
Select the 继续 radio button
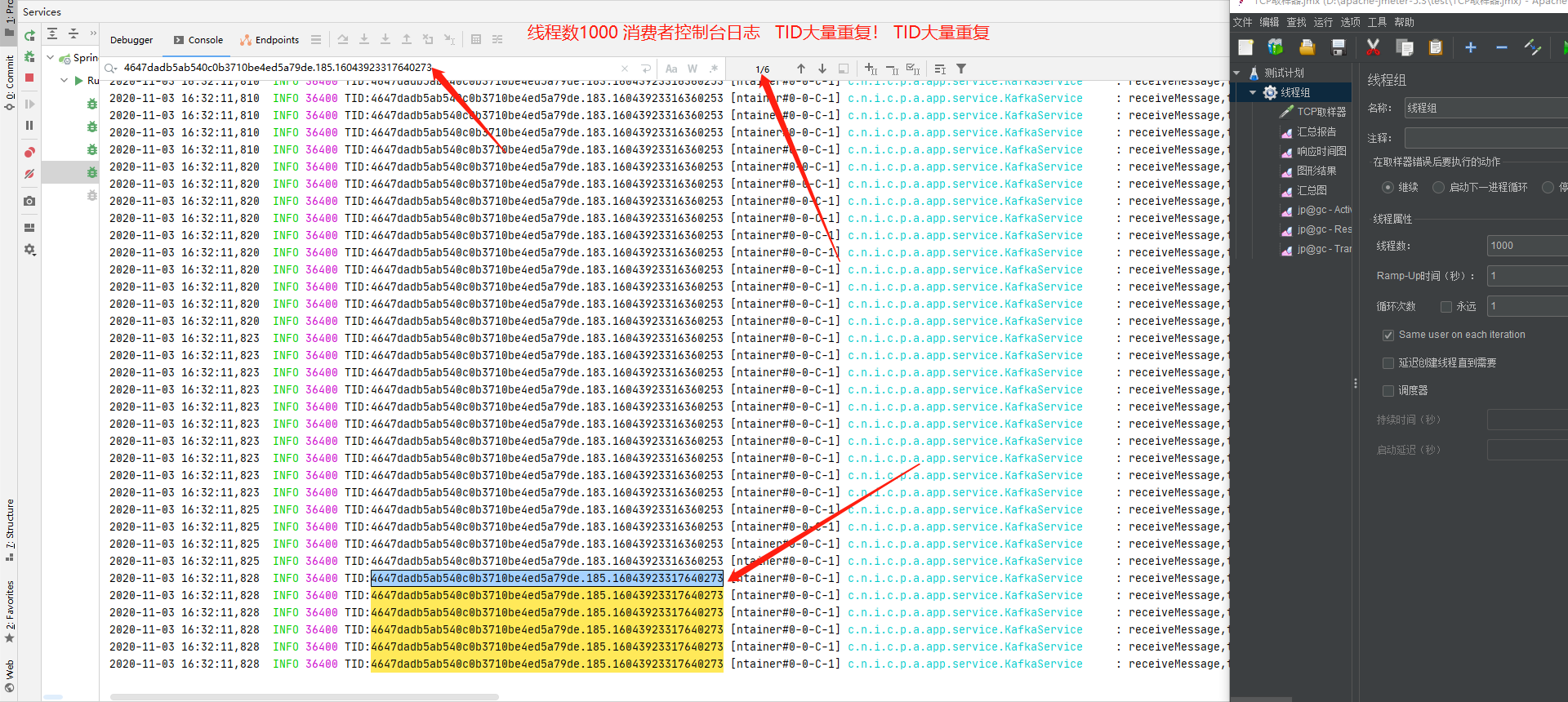(1388, 187)
